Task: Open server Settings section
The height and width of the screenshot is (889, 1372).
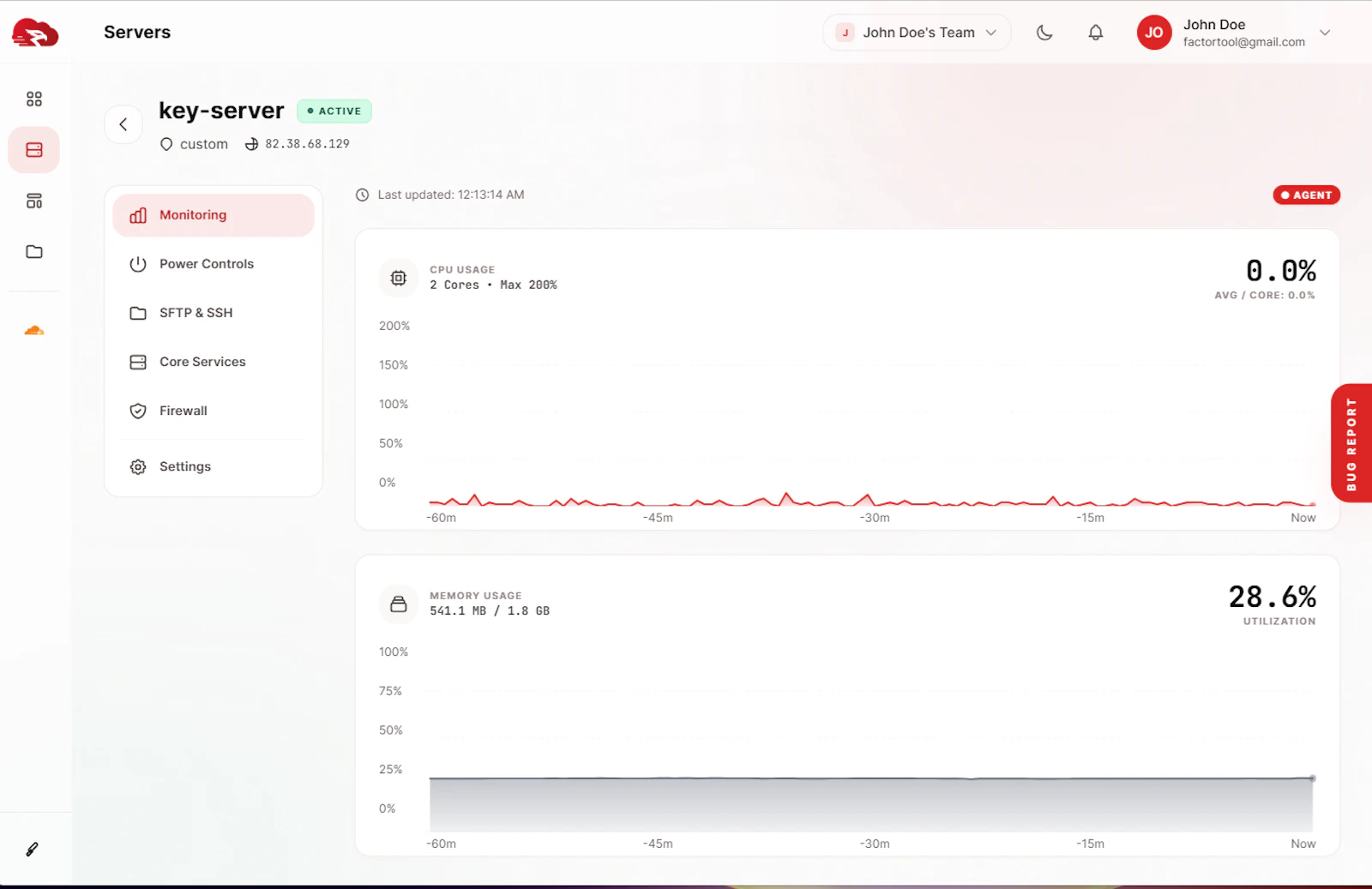Action: [x=214, y=466]
